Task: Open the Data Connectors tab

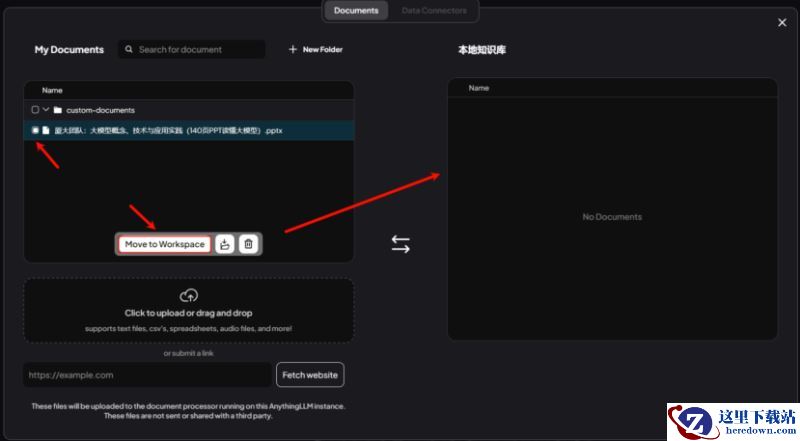Action: [x=434, y=11]
